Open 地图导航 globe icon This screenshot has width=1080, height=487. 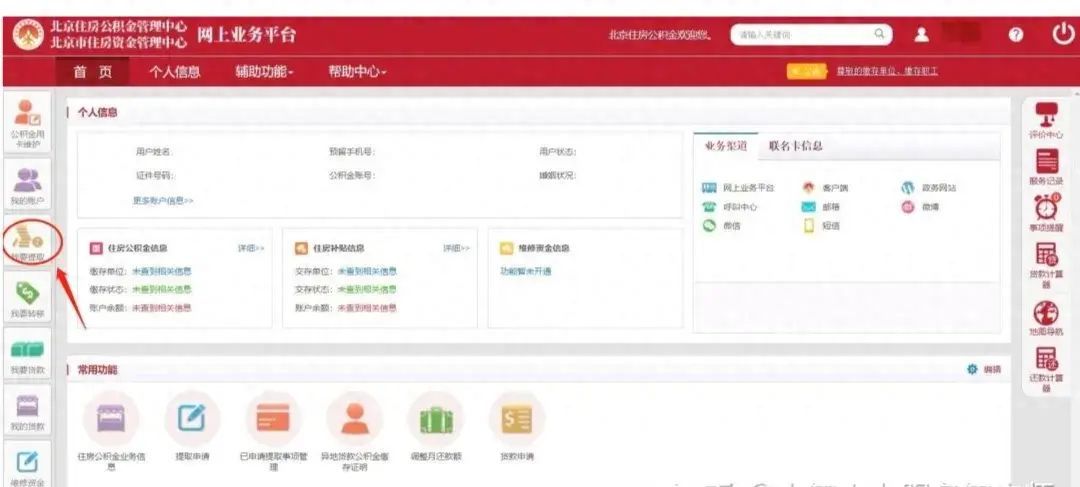click(1046, 318)
